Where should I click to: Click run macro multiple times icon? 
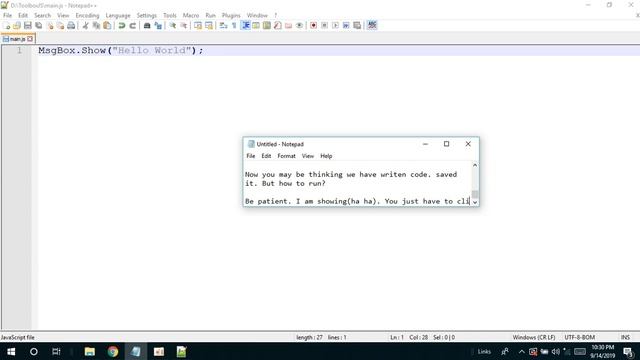pyautogui.click(x=346, y=26)
